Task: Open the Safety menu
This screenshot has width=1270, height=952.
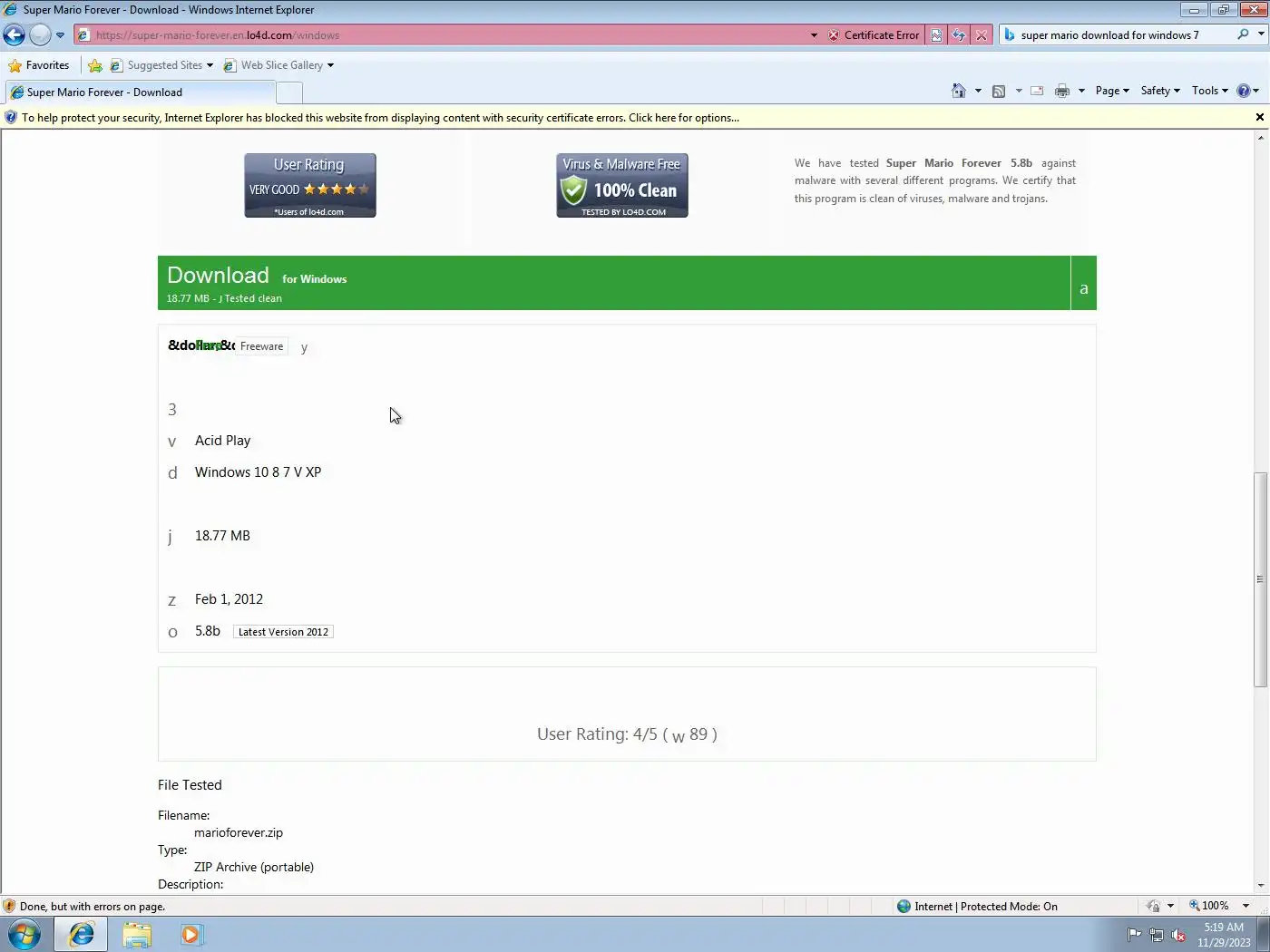Action: tap(1160, 91)
